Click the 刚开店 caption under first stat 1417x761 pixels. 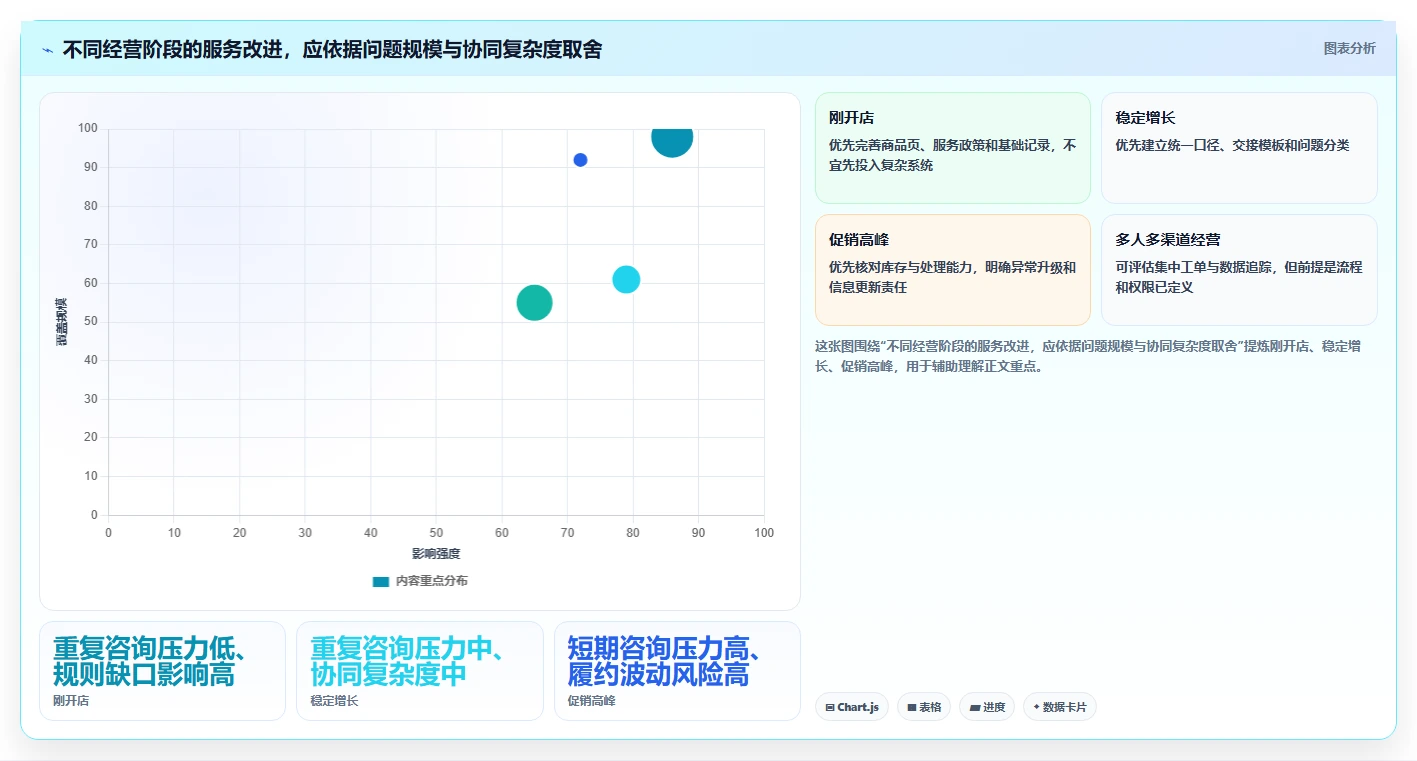(x=71, y=701)
